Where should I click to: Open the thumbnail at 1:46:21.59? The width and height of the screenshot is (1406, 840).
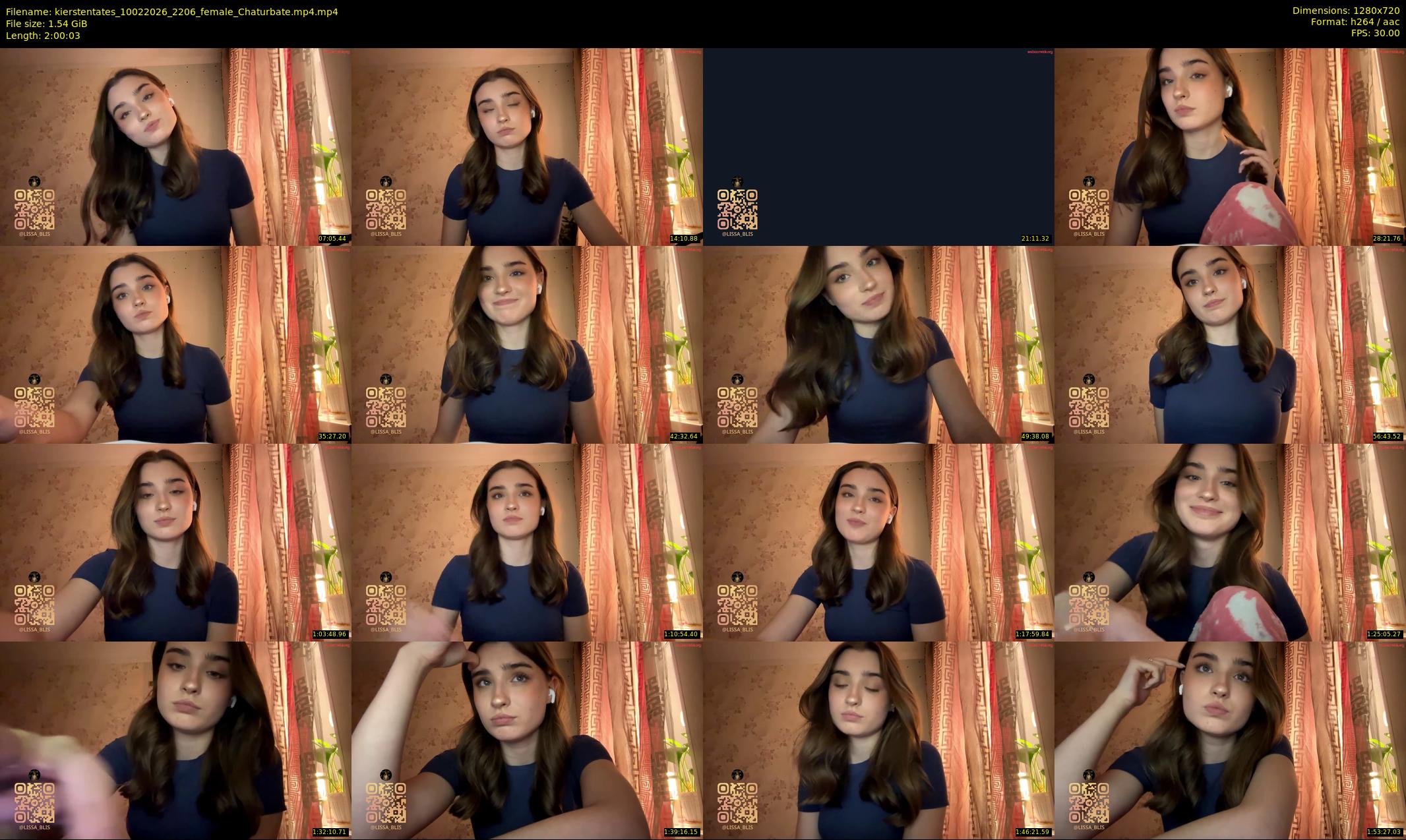(x=878, y=740)
